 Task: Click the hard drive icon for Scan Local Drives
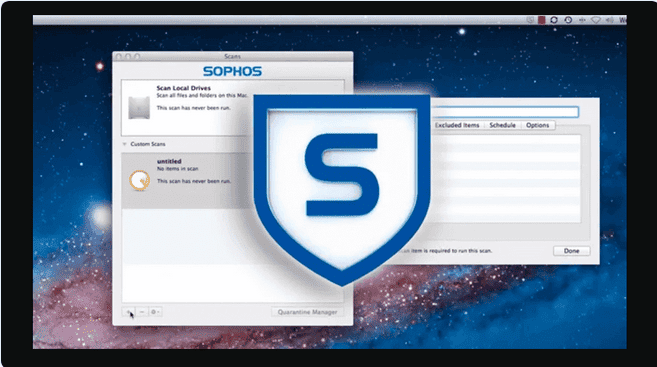[x=139, y=107]
